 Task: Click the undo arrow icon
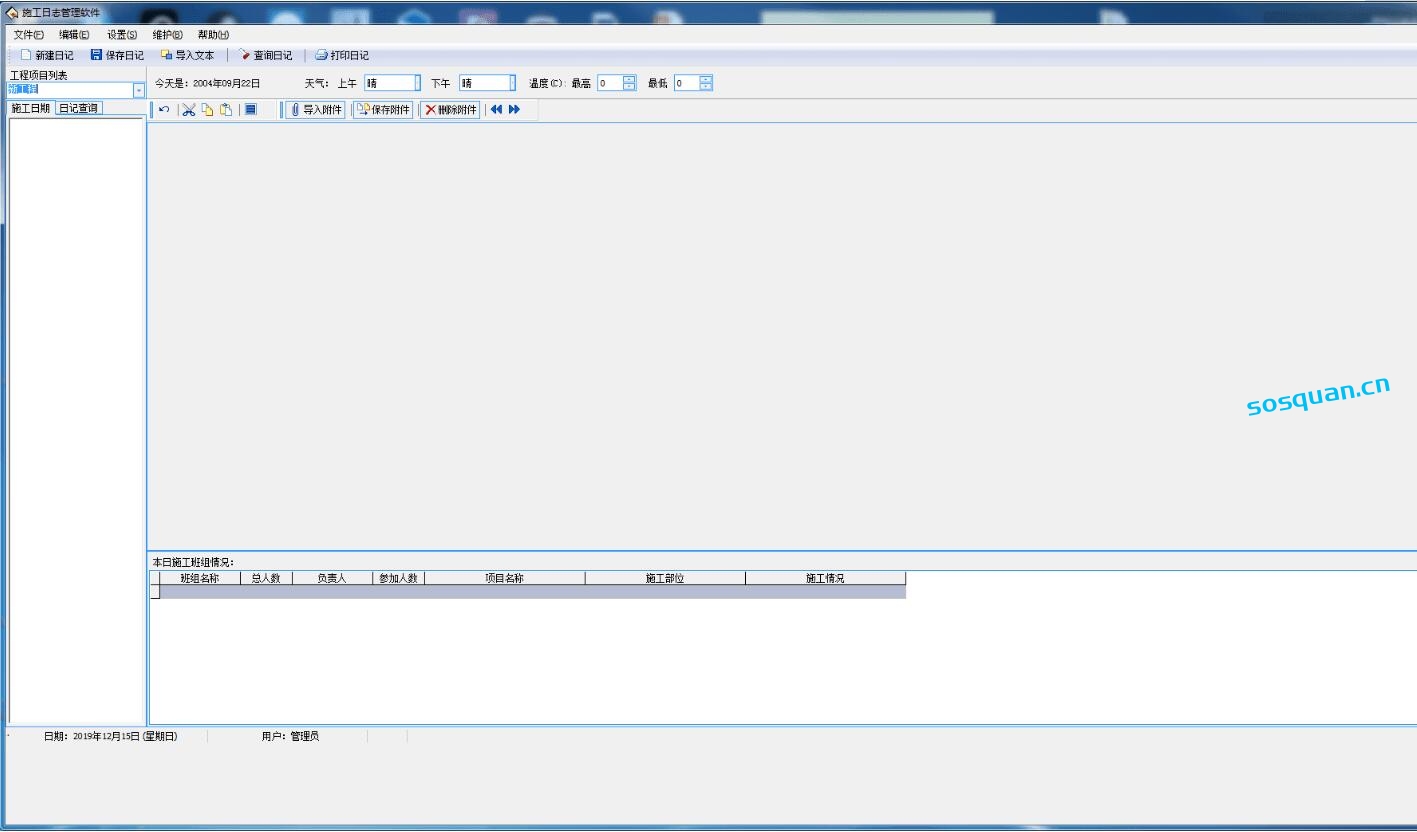click(164, 110)
